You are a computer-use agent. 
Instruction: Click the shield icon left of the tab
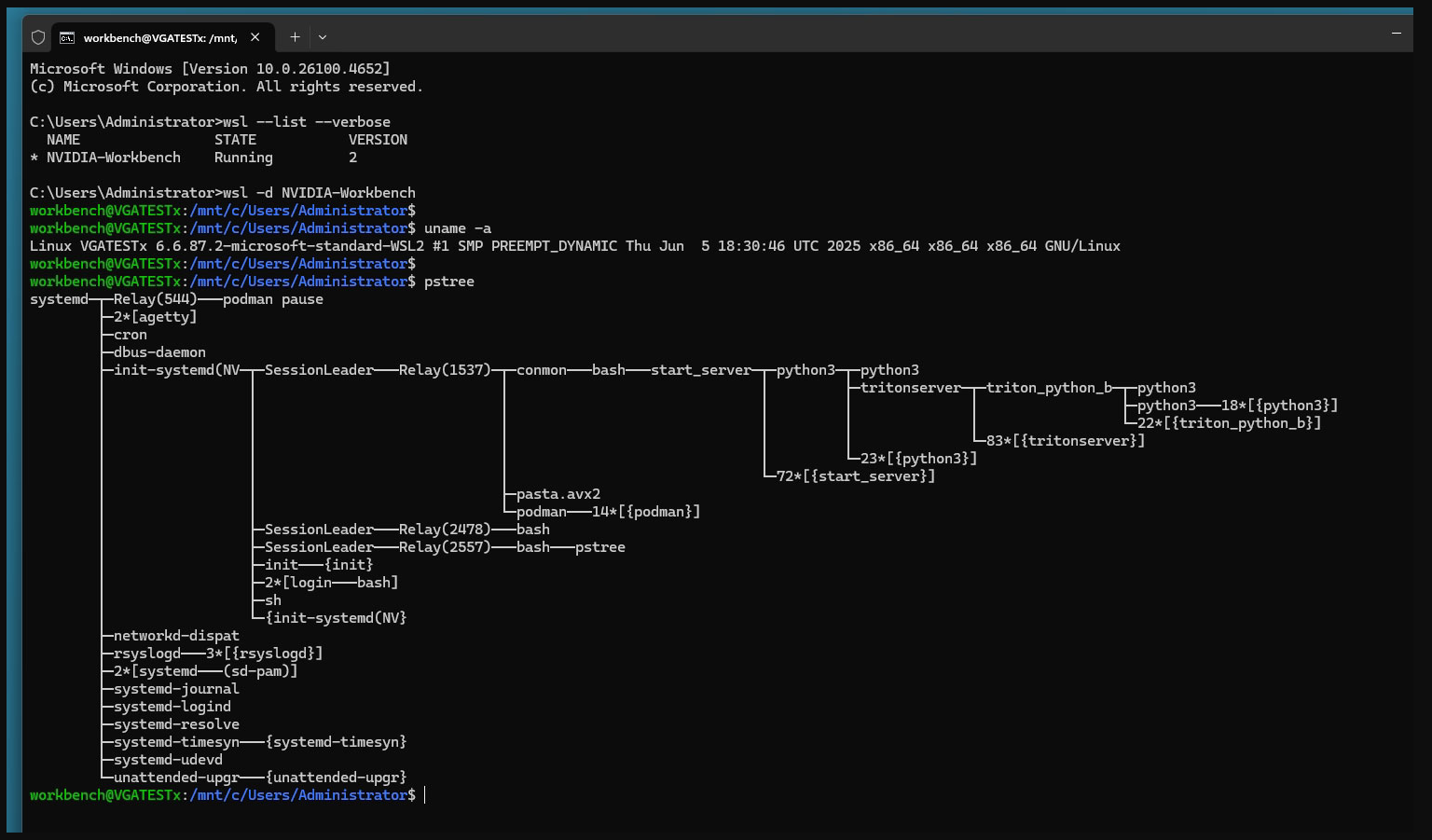tap(38, 37)
